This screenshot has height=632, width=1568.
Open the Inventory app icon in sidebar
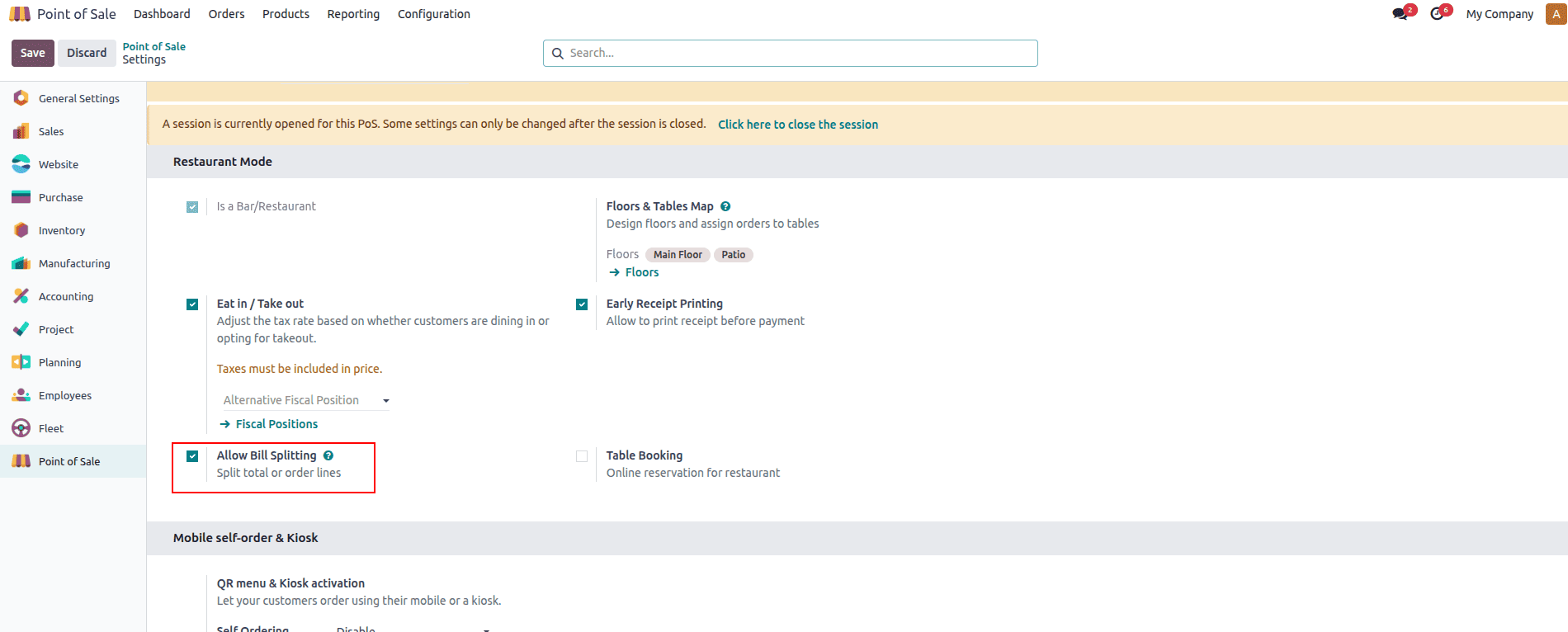21,230
